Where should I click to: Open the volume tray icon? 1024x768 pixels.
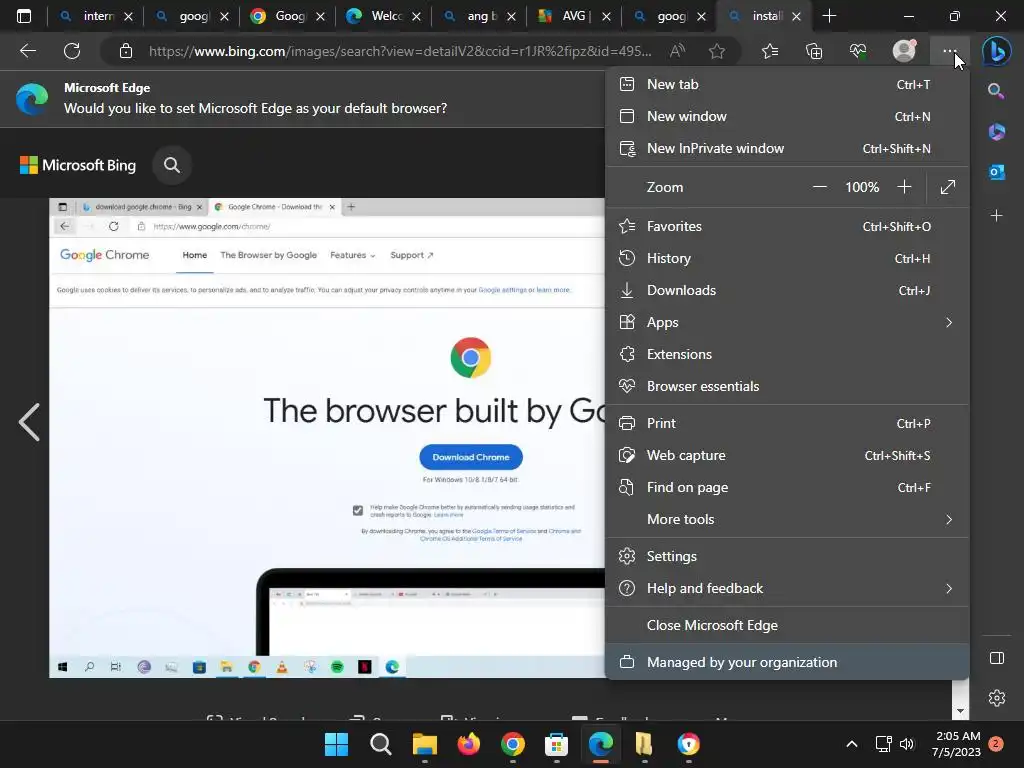click(906, 744)
